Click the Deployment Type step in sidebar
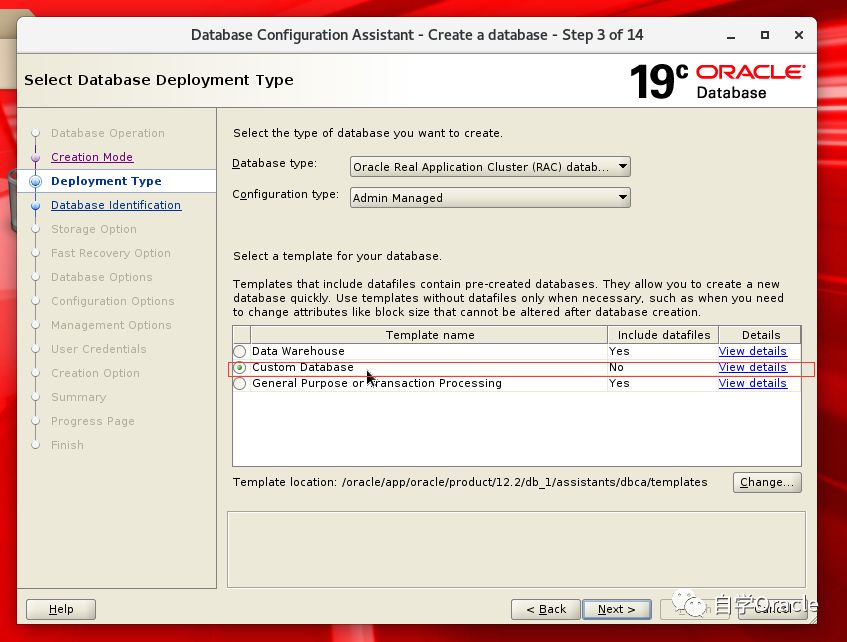The image size is (847, 642). pyautogui.click(x=106, y=181)
